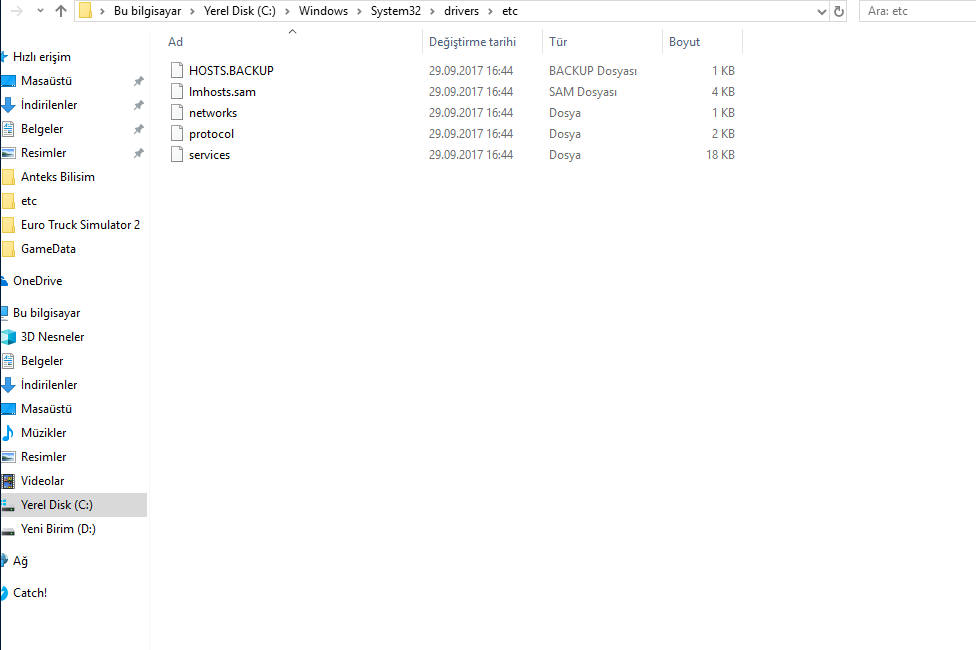Expand the chevron after Bu bilgisayar breadcrumb
Image resolution: width=976 pixels, height=650 pixels.
point(192,11)
